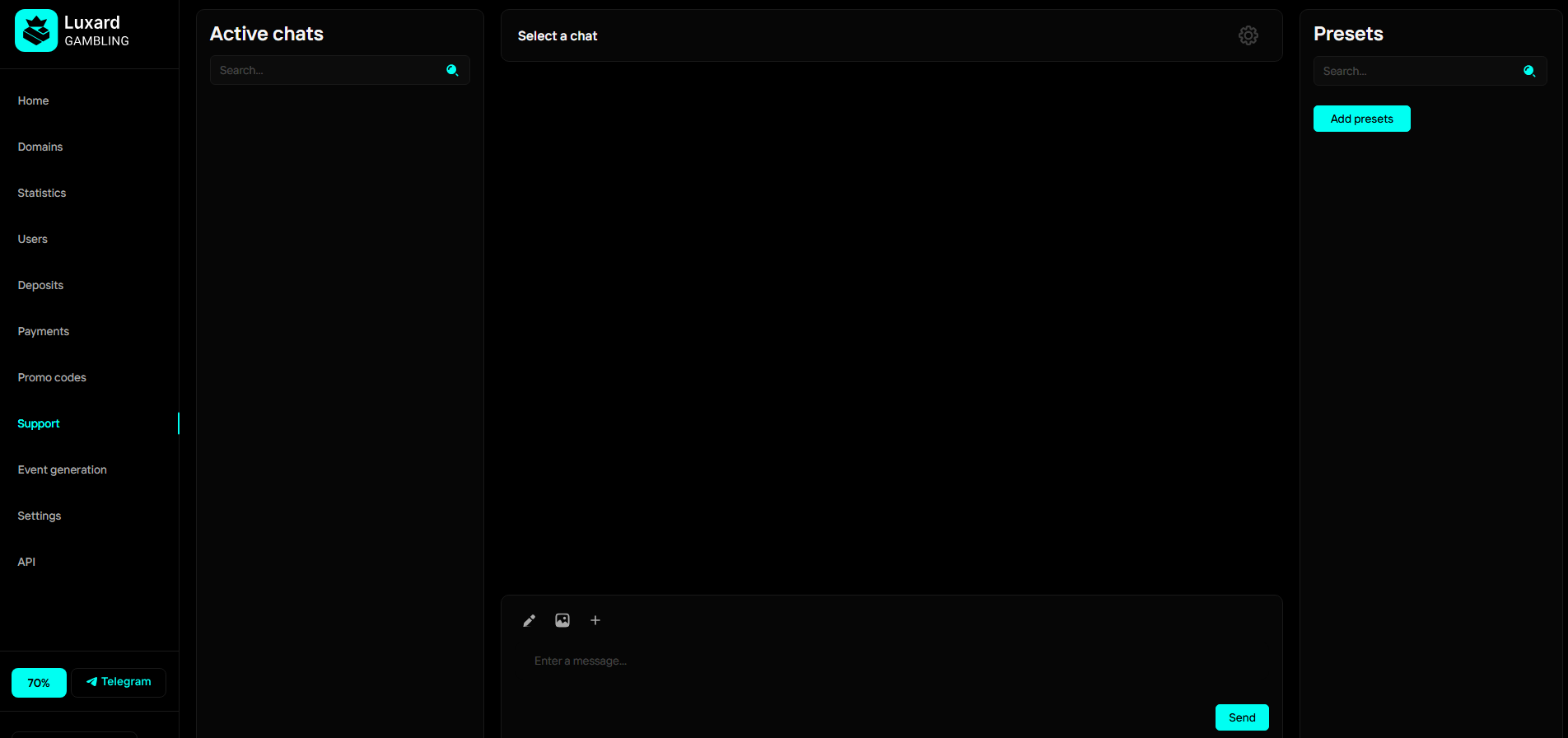This screenshot has height=738, width=1568.
Task: Go to Home in the sidebar
Action: coord(33,100)
